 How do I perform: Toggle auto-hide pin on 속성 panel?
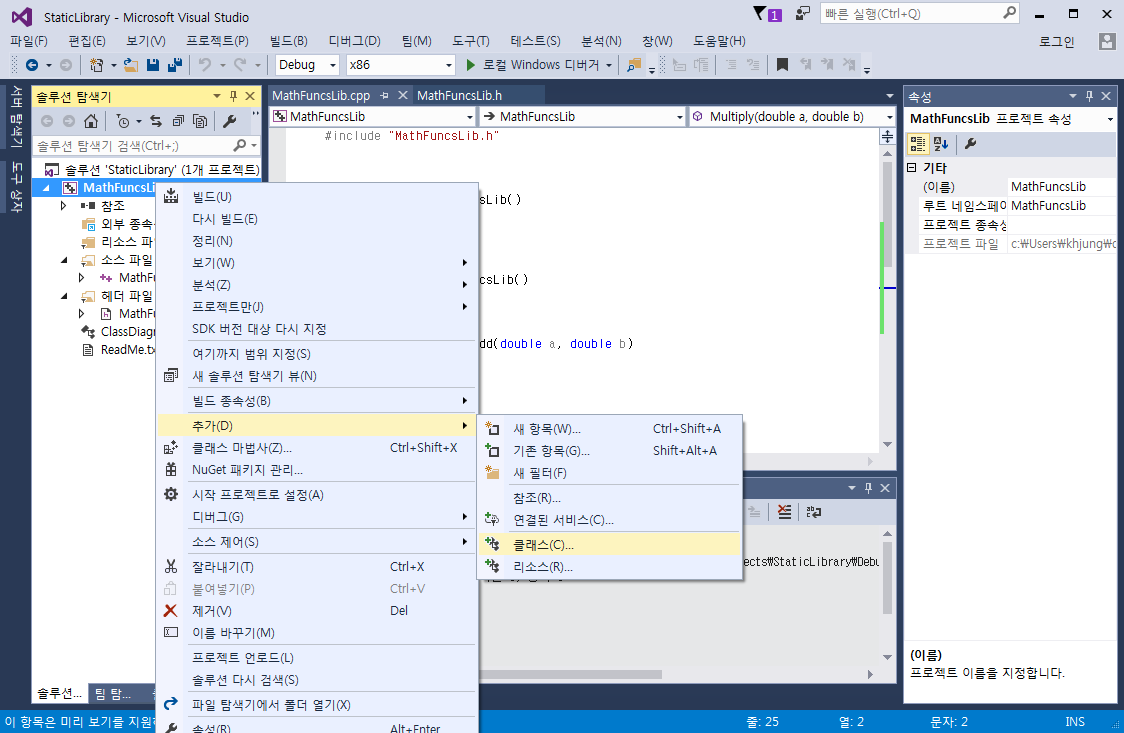(x=1089, y=96)
